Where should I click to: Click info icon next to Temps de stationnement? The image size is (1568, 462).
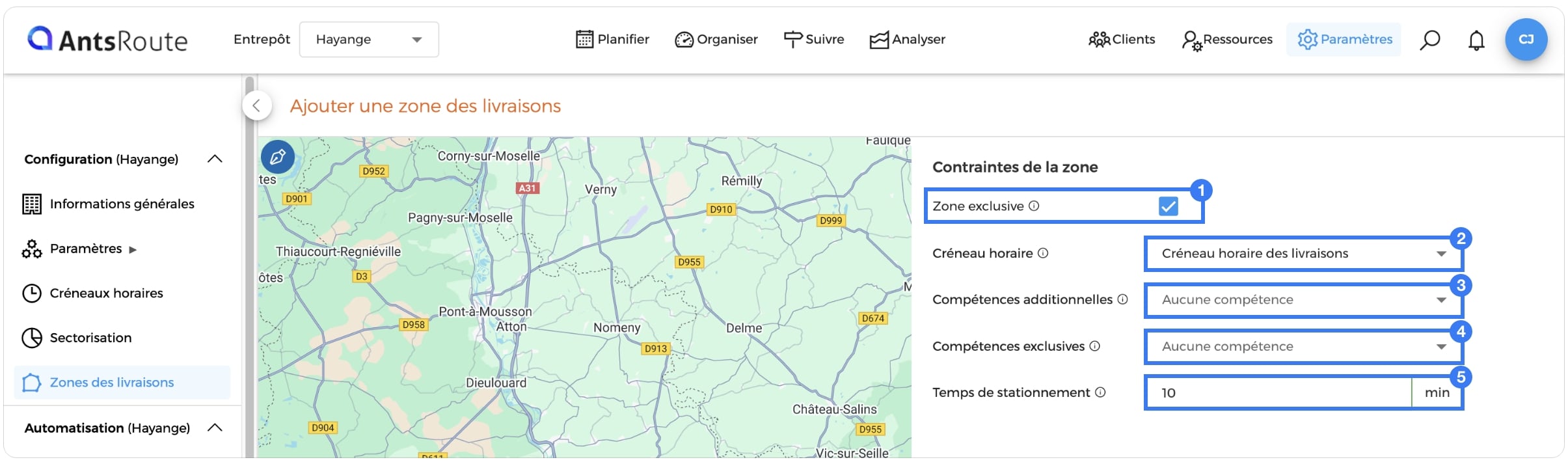(1100, 392)
